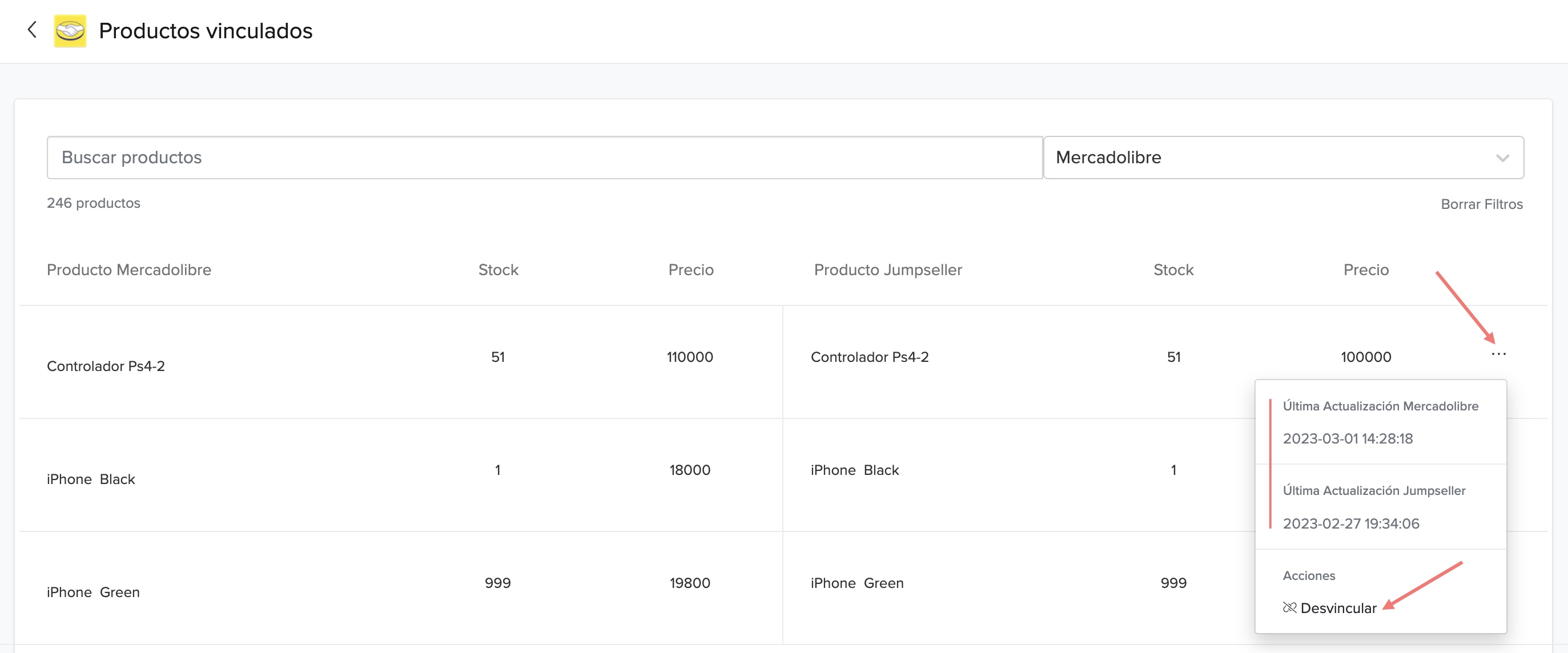
Task: Click the Última Actualización Mercadolibre date entry
Action: point(1347,438)
